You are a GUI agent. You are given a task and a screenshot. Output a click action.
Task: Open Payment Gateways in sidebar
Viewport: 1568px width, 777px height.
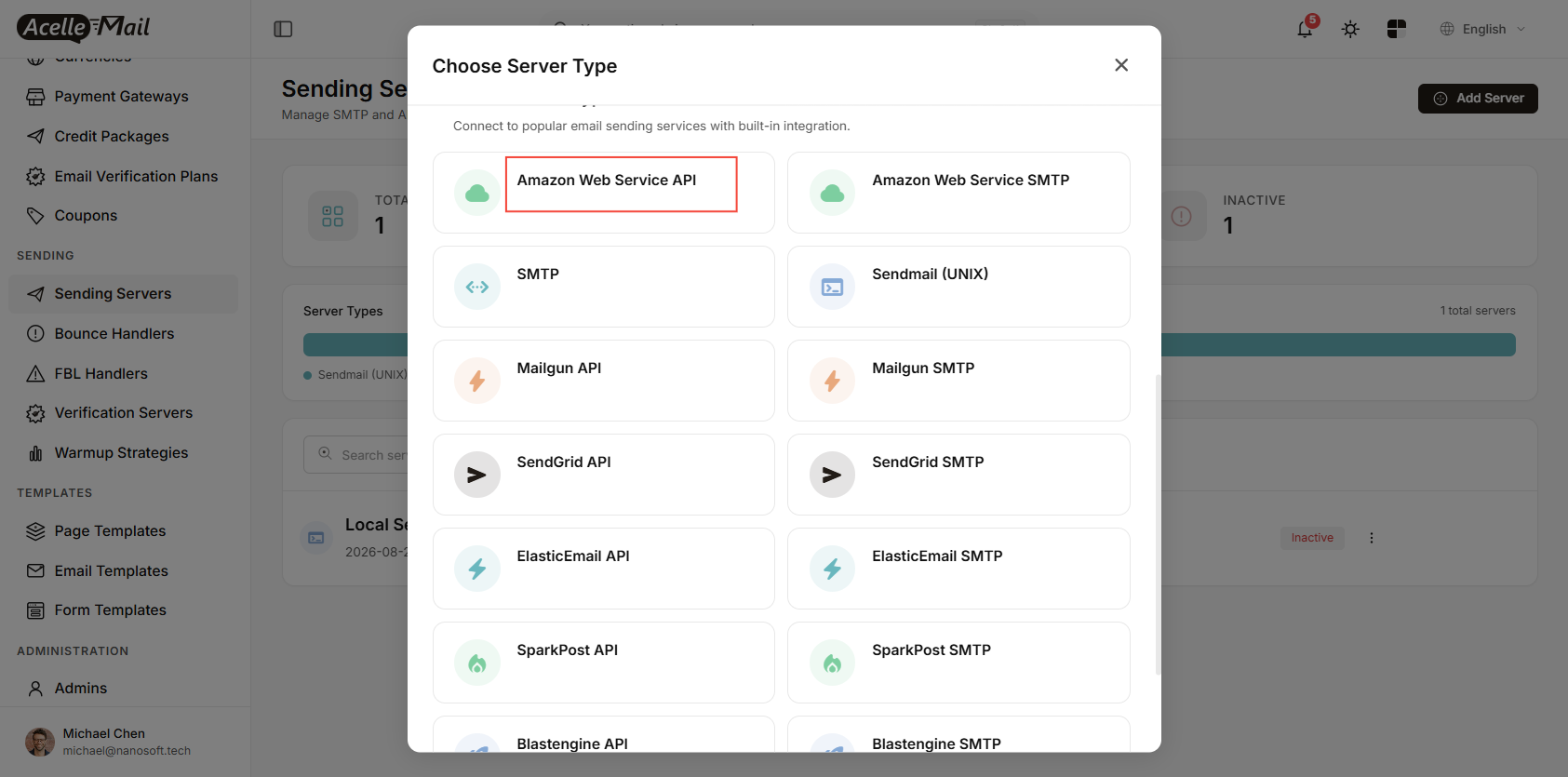pos(123,96)
